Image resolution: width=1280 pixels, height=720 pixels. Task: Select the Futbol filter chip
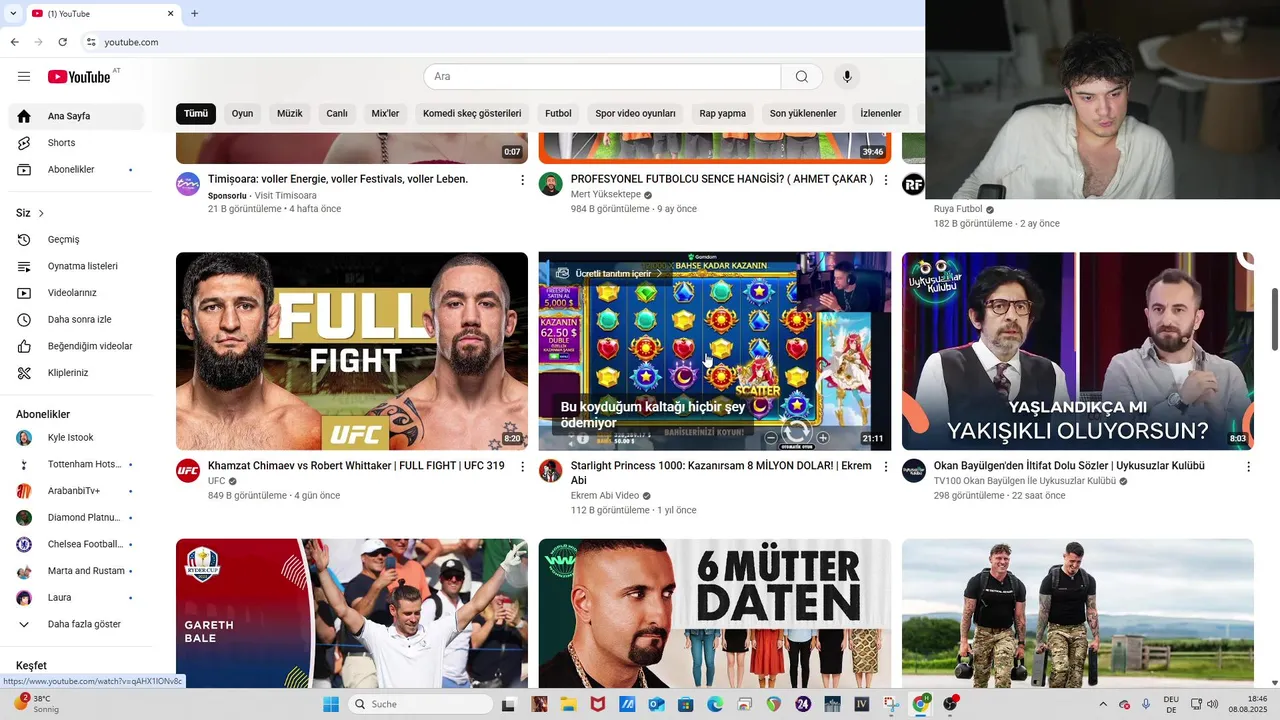(x=558, y=114)
